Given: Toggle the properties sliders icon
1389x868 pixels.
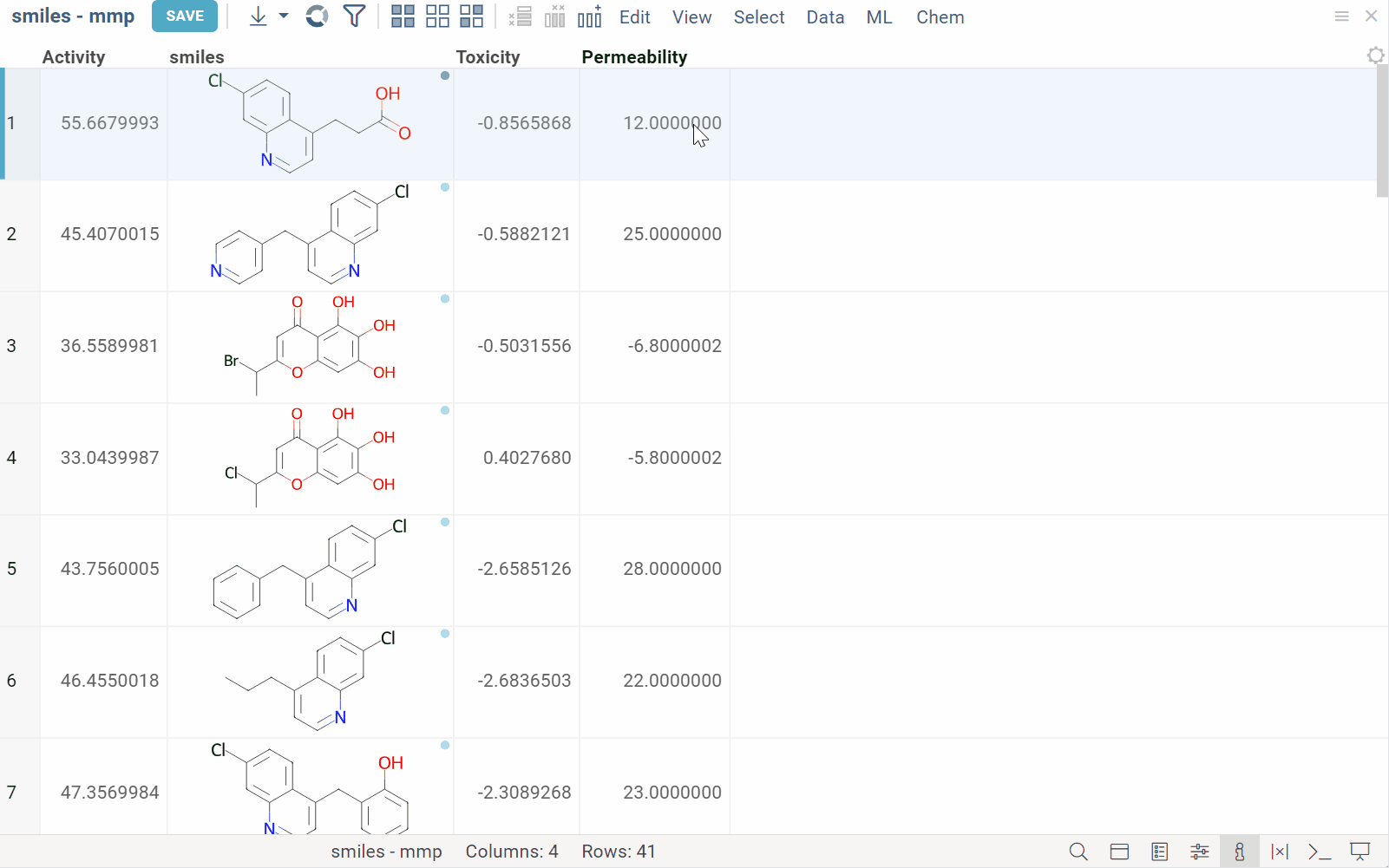Looking at the screenshot, I should (1200, 852).
